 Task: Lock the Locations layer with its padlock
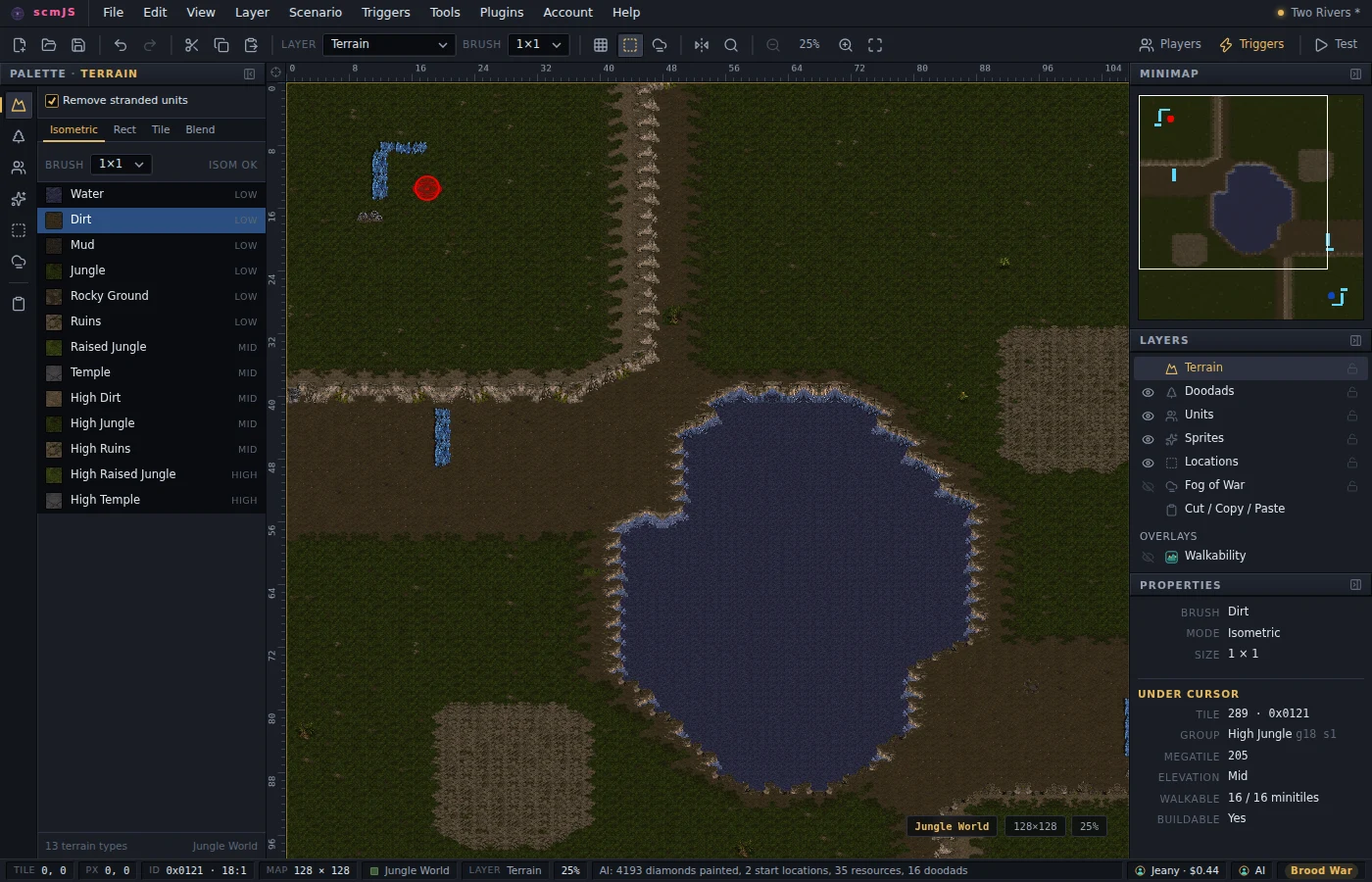pyautogui.click(x=1352, y=463)
